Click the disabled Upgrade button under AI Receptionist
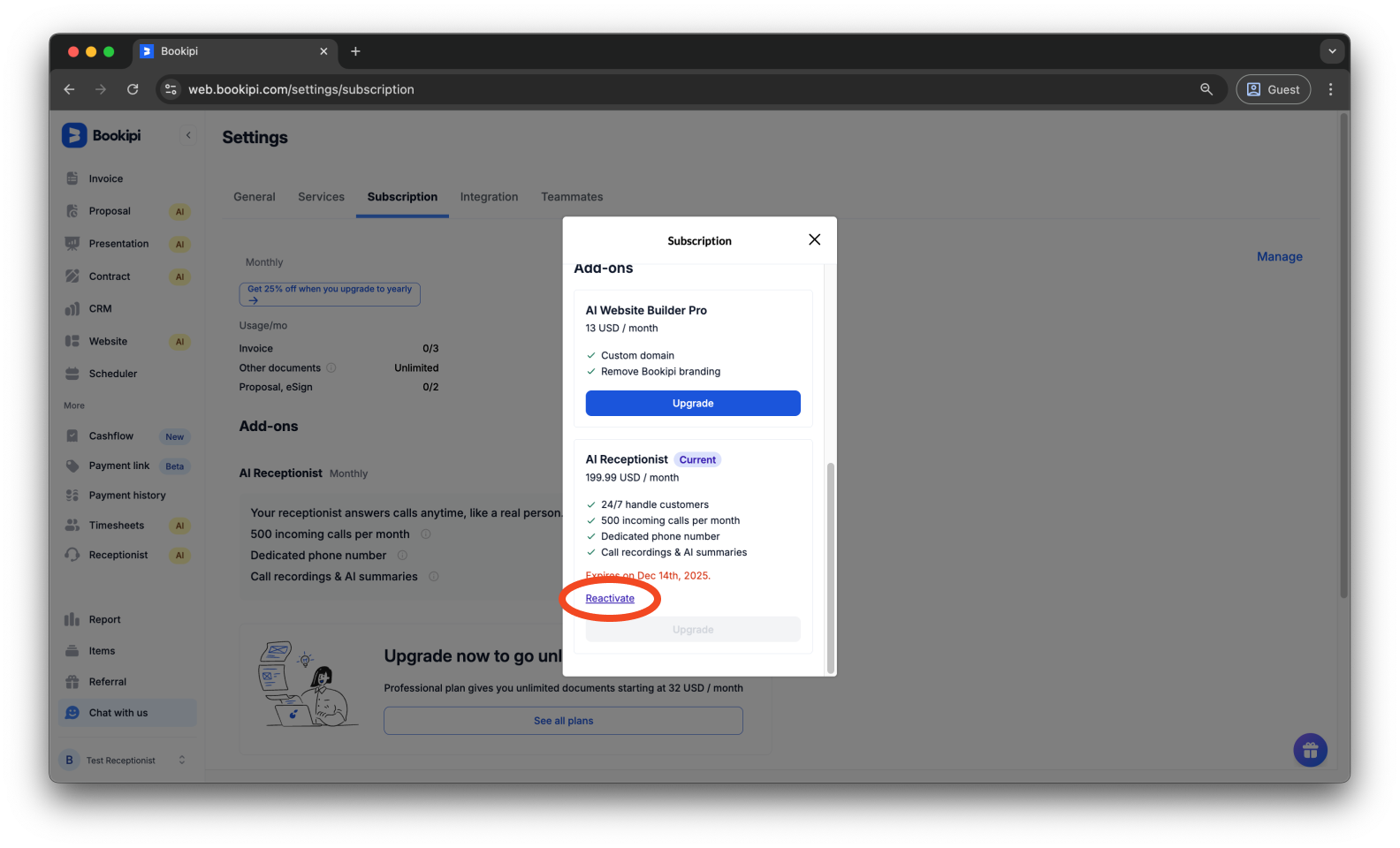Viewport: 1400px width, 848px height. pyautogui.click(x=693, y=629)
